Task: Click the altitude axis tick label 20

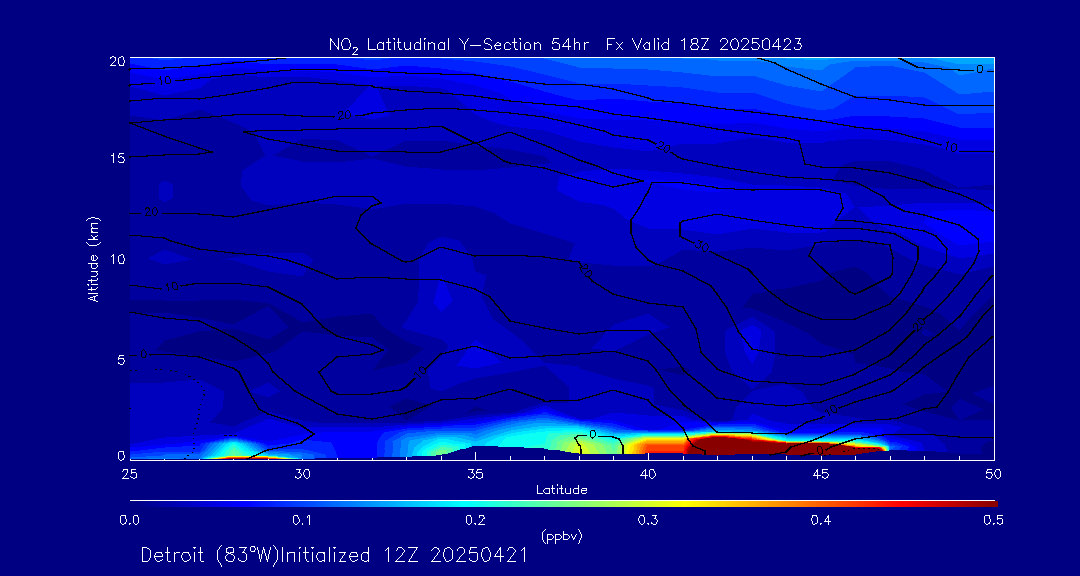Action: point(117,61)
